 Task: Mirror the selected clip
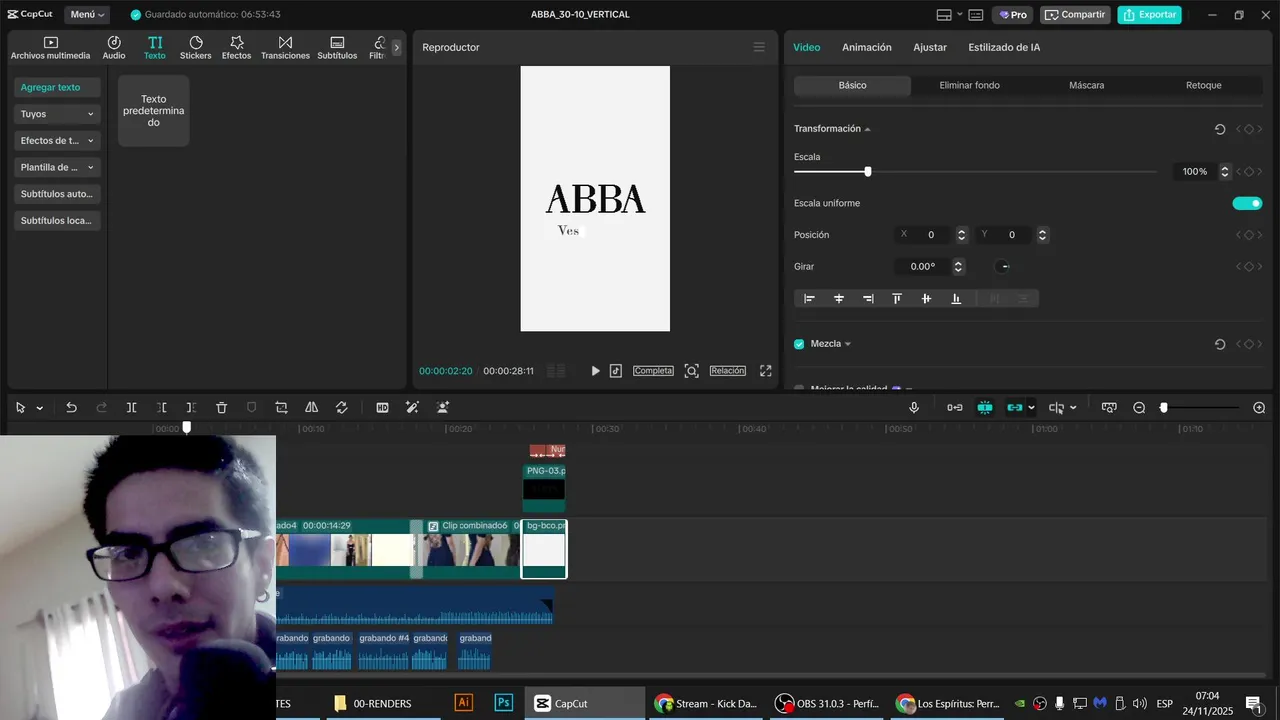pos(312,408)
